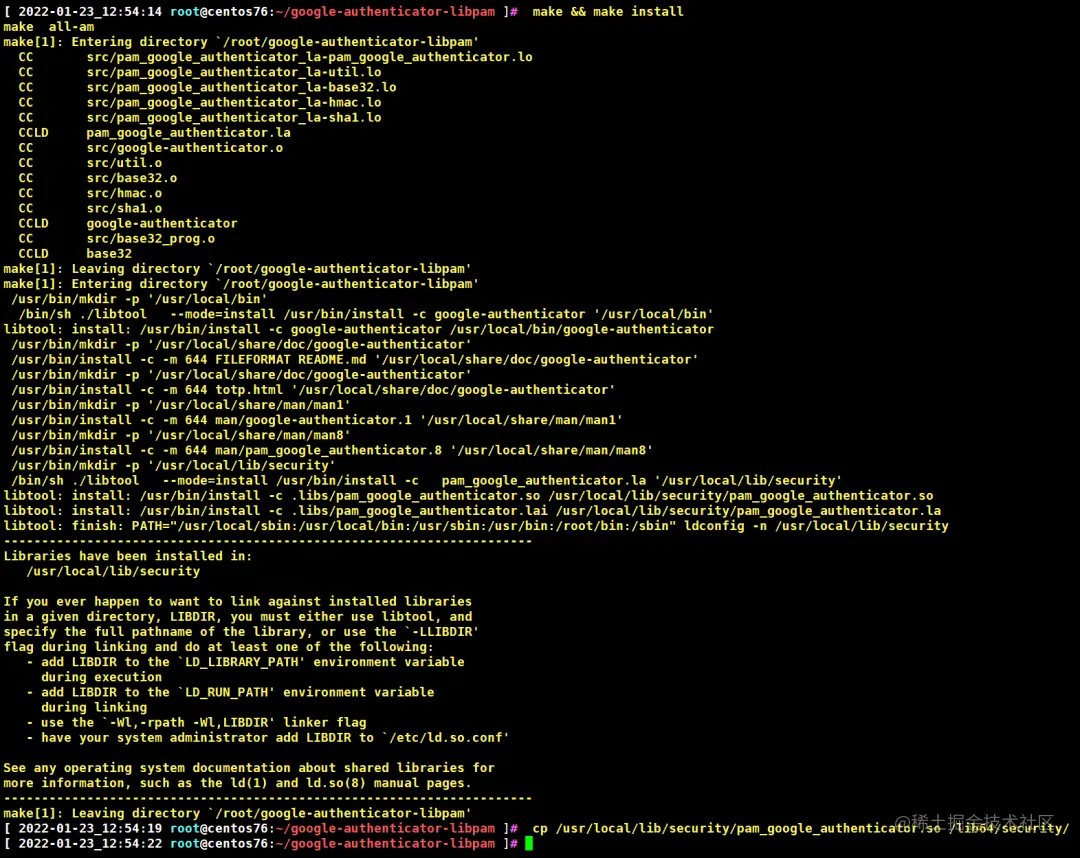The image size is (1080, 858).
Task: Click the src/base32.o compile line
Action: (x=98, y=178)
